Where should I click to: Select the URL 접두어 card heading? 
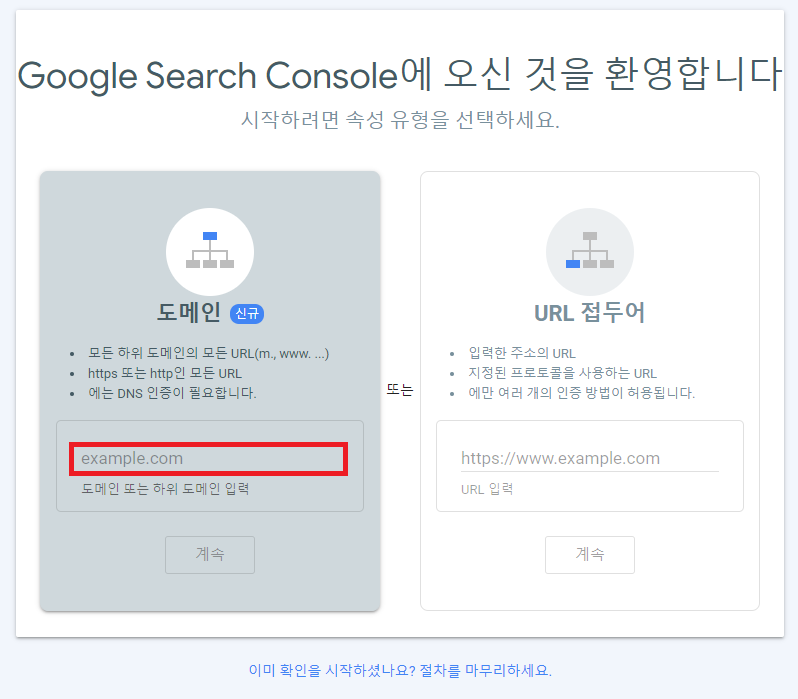point(590,313)
